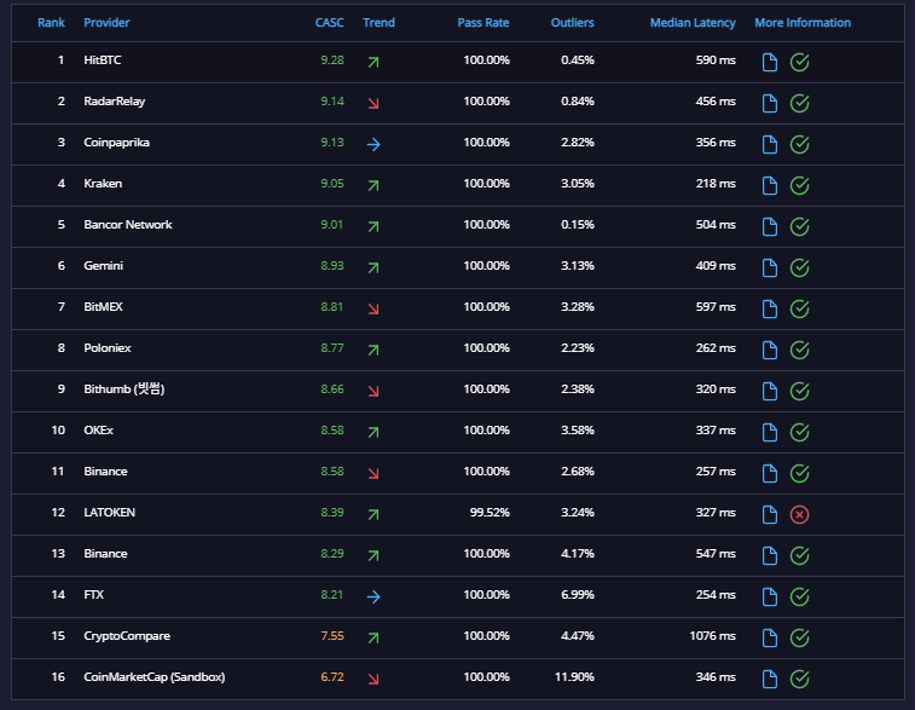Select the FTX provider name
916x710 pixels.
93,595
